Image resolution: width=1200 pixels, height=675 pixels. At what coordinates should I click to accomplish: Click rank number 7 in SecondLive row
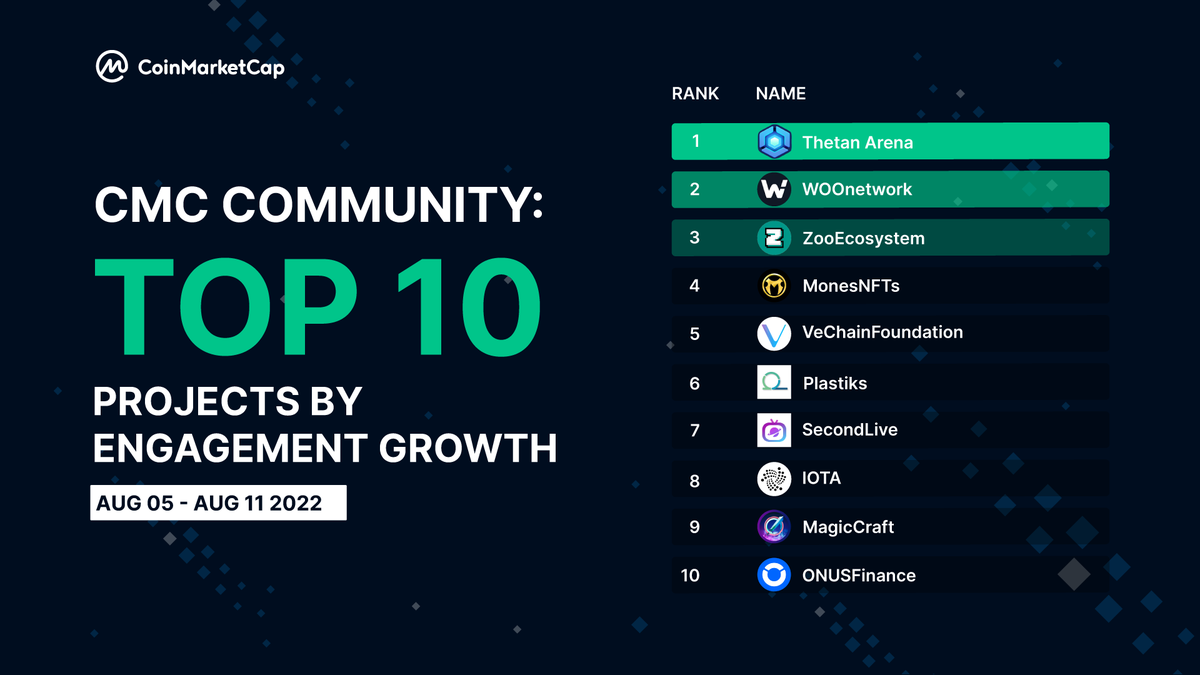pyautogui.click(x=695, y=430)
